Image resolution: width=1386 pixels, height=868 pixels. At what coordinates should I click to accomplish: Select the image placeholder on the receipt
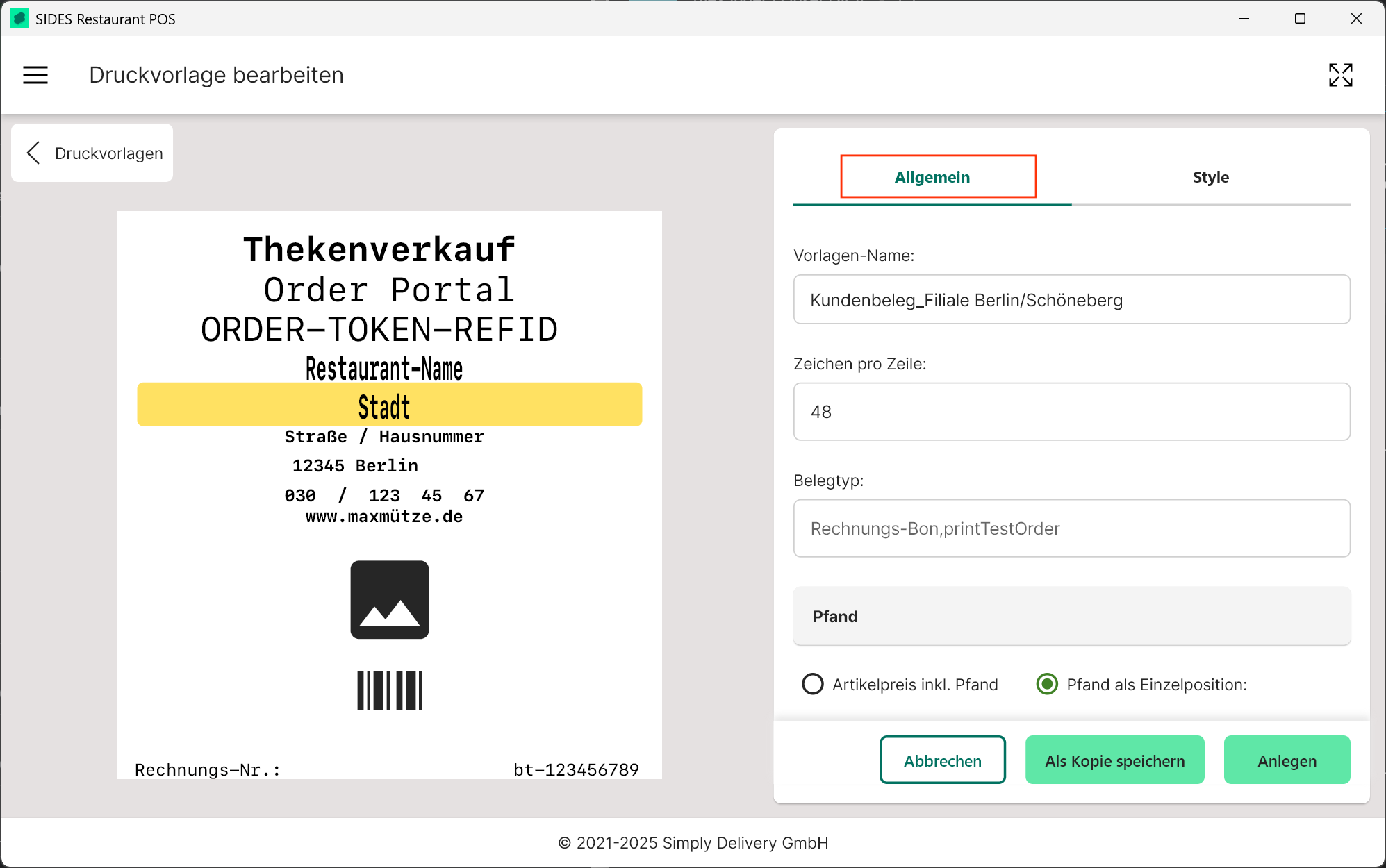(389, 599)
